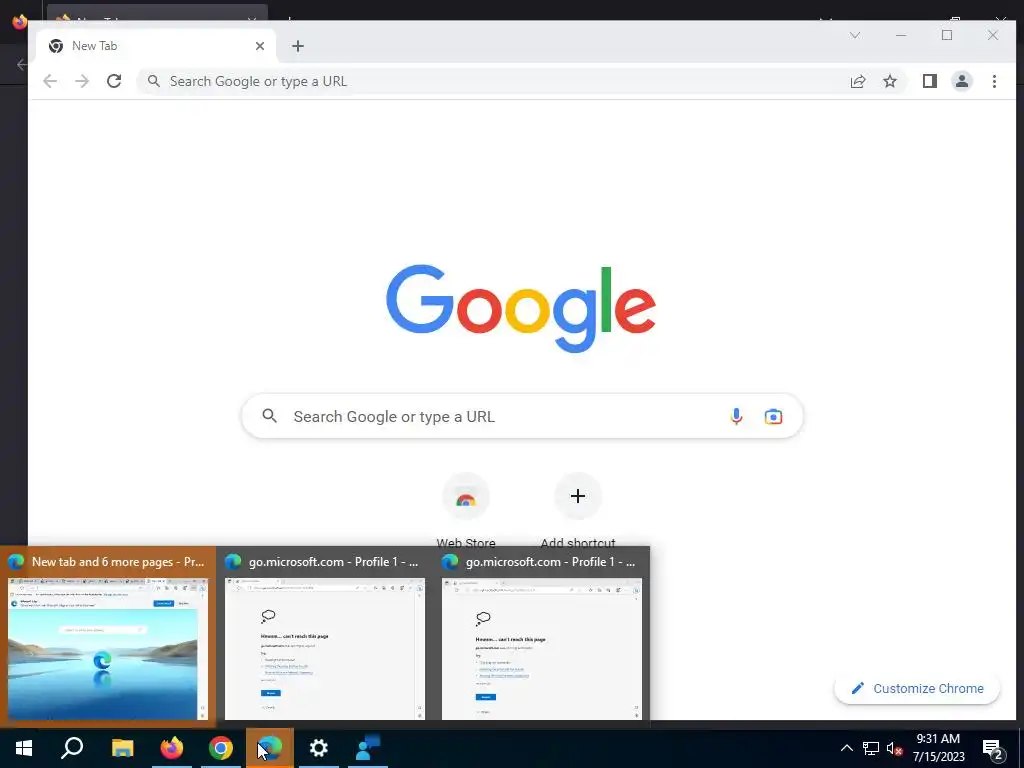Start voice search with microphone icon
Image resolution: width=1024 pixels, height=768 pixels.
(x=736, y=416)
